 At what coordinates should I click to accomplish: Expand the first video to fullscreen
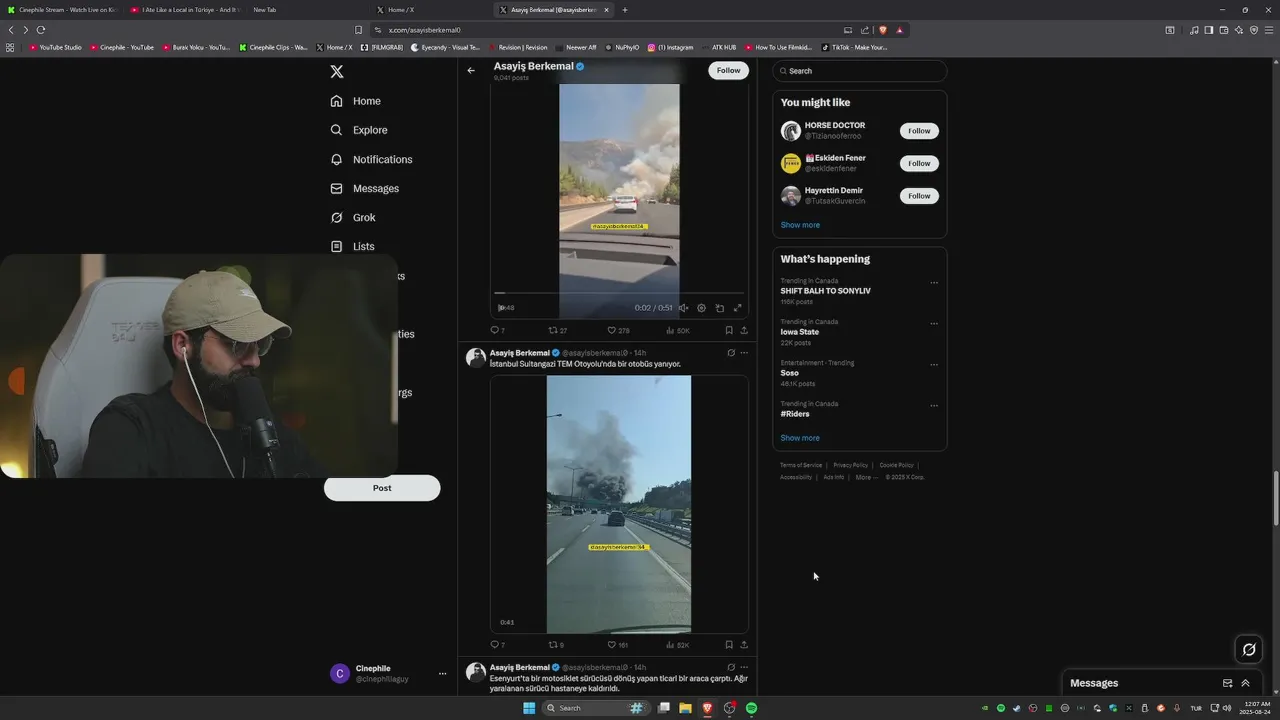[738, 308]
